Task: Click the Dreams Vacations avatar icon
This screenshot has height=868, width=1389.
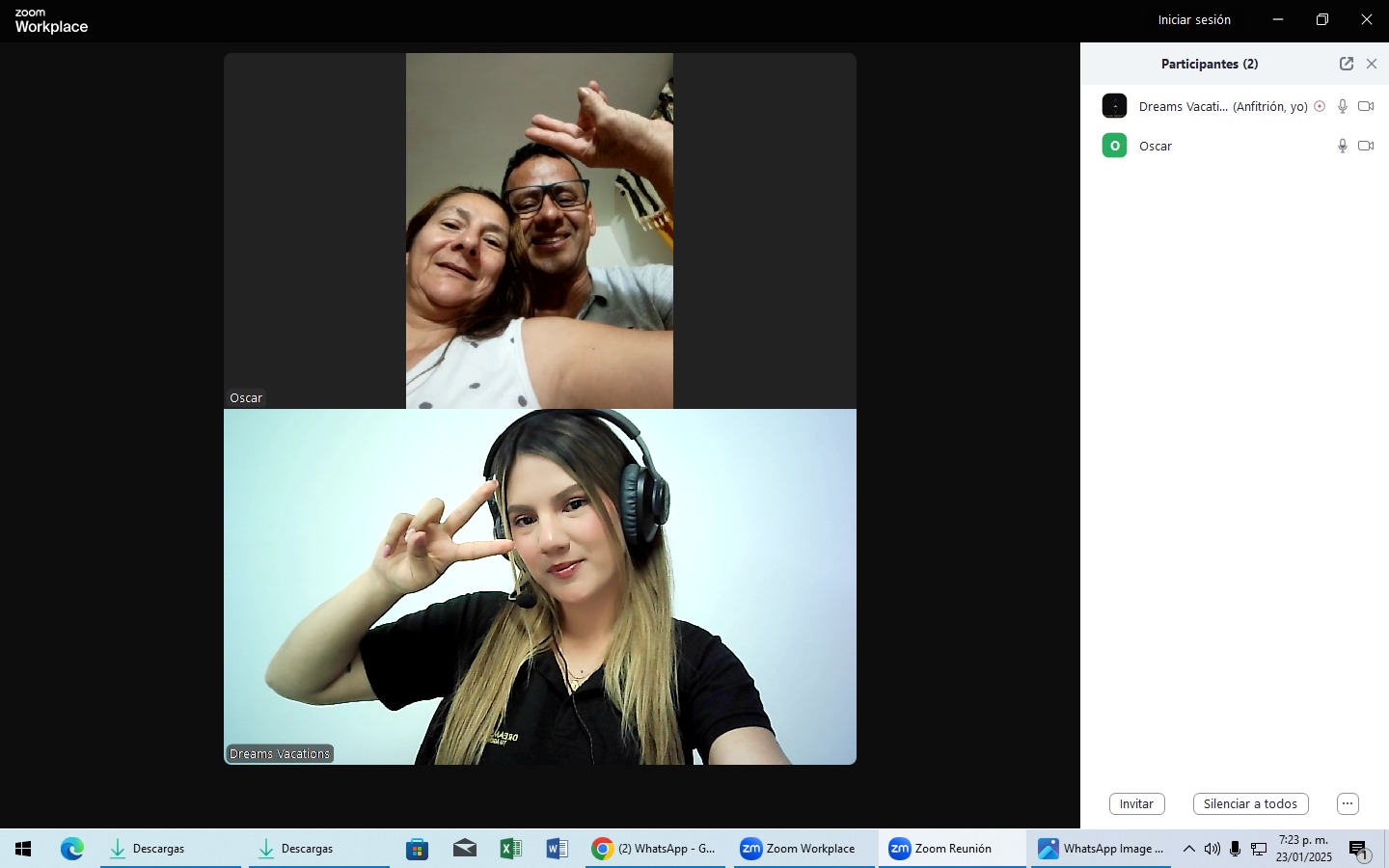Action: click(x=1114, y=106)
